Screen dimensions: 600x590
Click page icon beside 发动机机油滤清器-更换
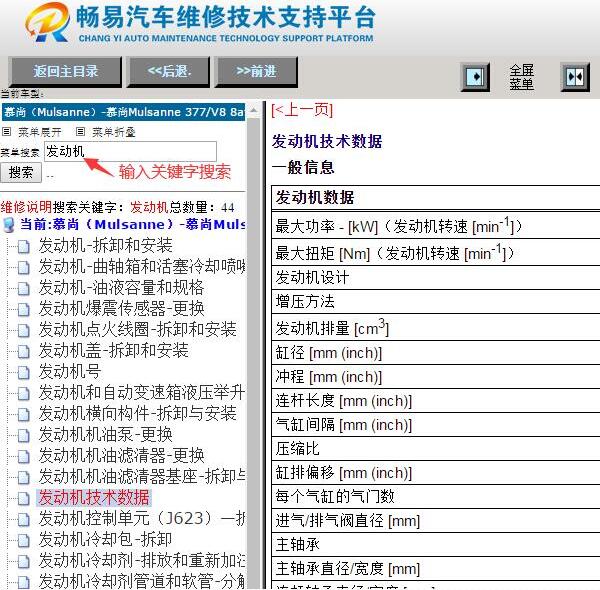coord(23,457)
